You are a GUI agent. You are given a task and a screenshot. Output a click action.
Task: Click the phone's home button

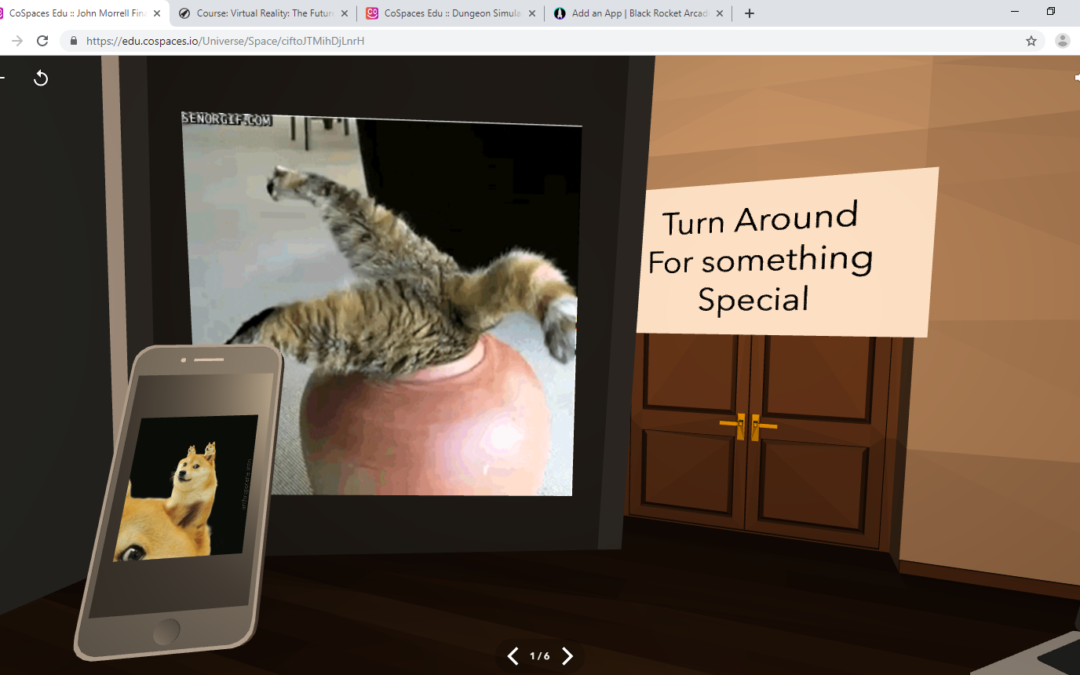click(x=166, y=630)
